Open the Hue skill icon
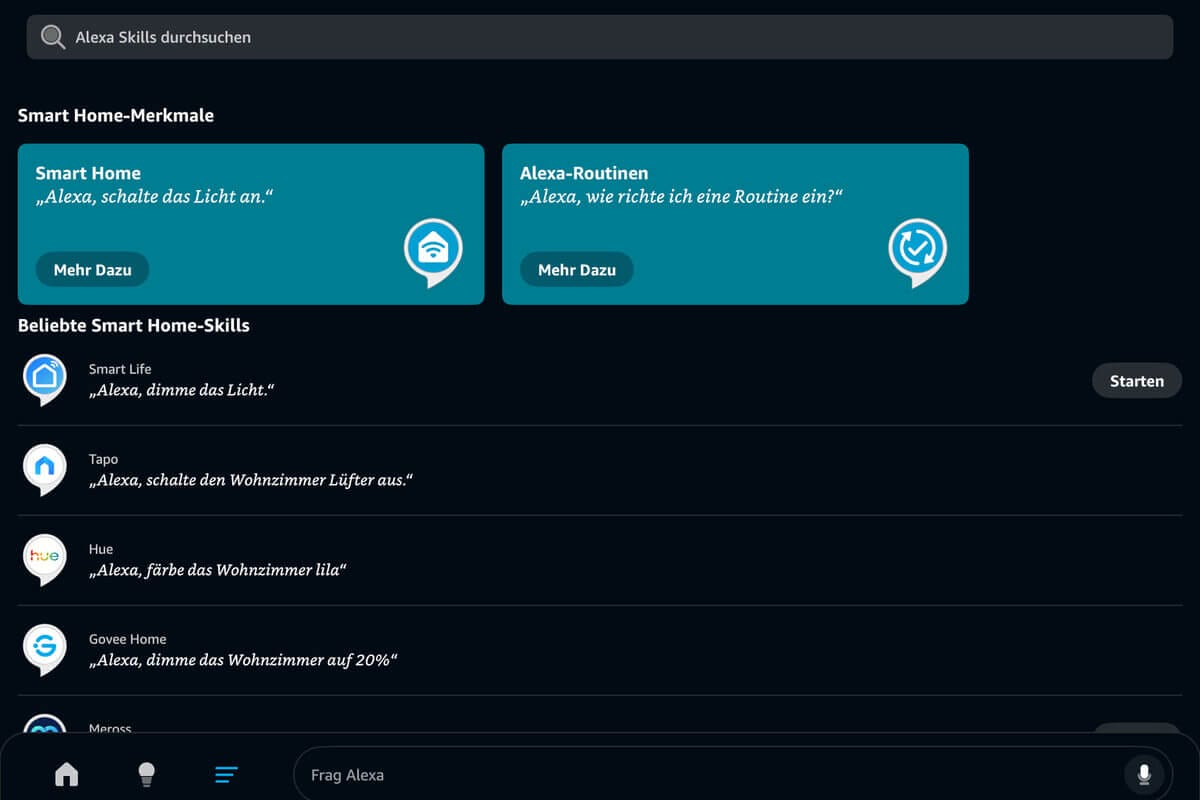The height and width of the screenshot is (800, 1200). pyautogui.click(x=45, y=558)
